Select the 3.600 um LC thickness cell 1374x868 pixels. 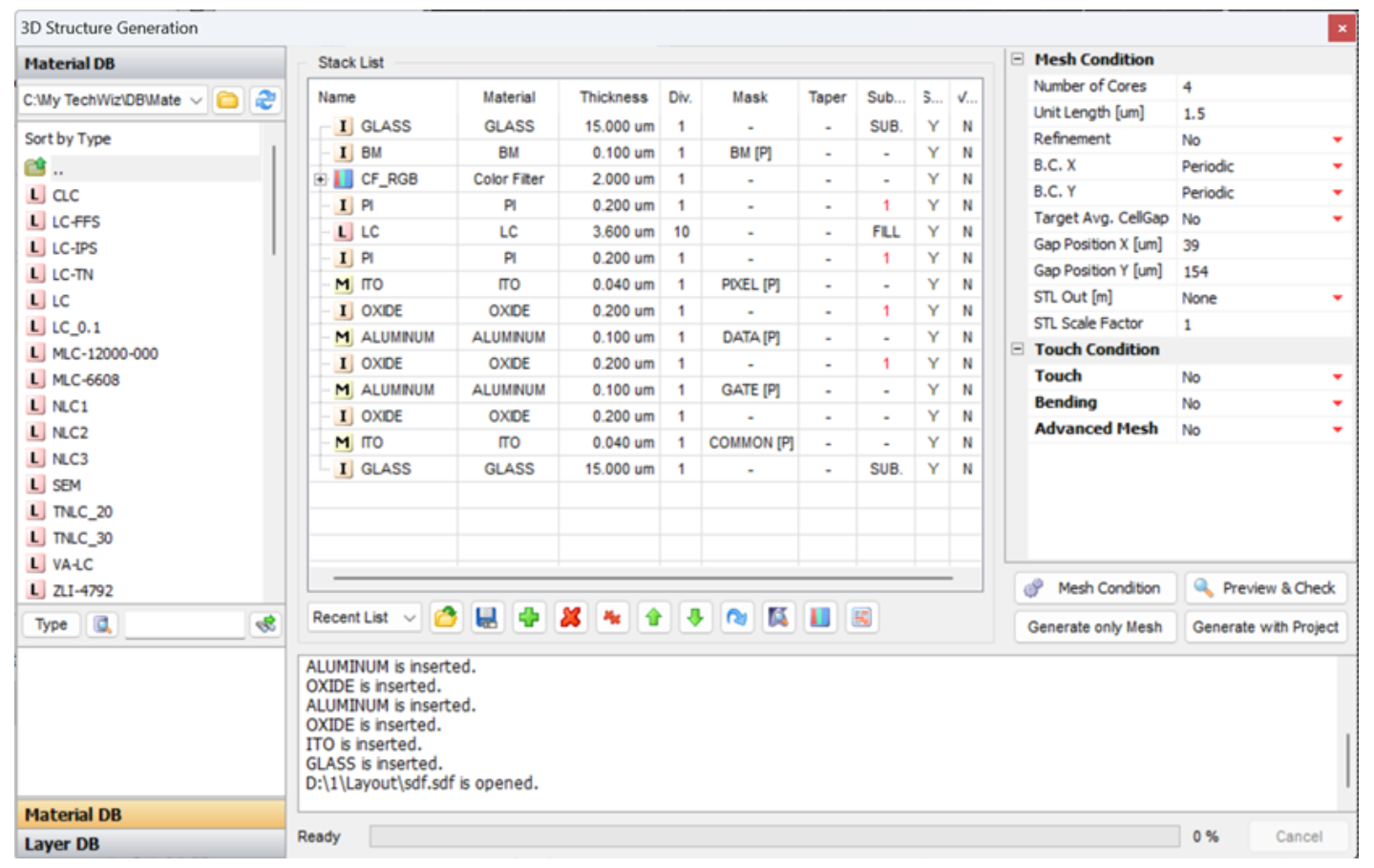610,232
